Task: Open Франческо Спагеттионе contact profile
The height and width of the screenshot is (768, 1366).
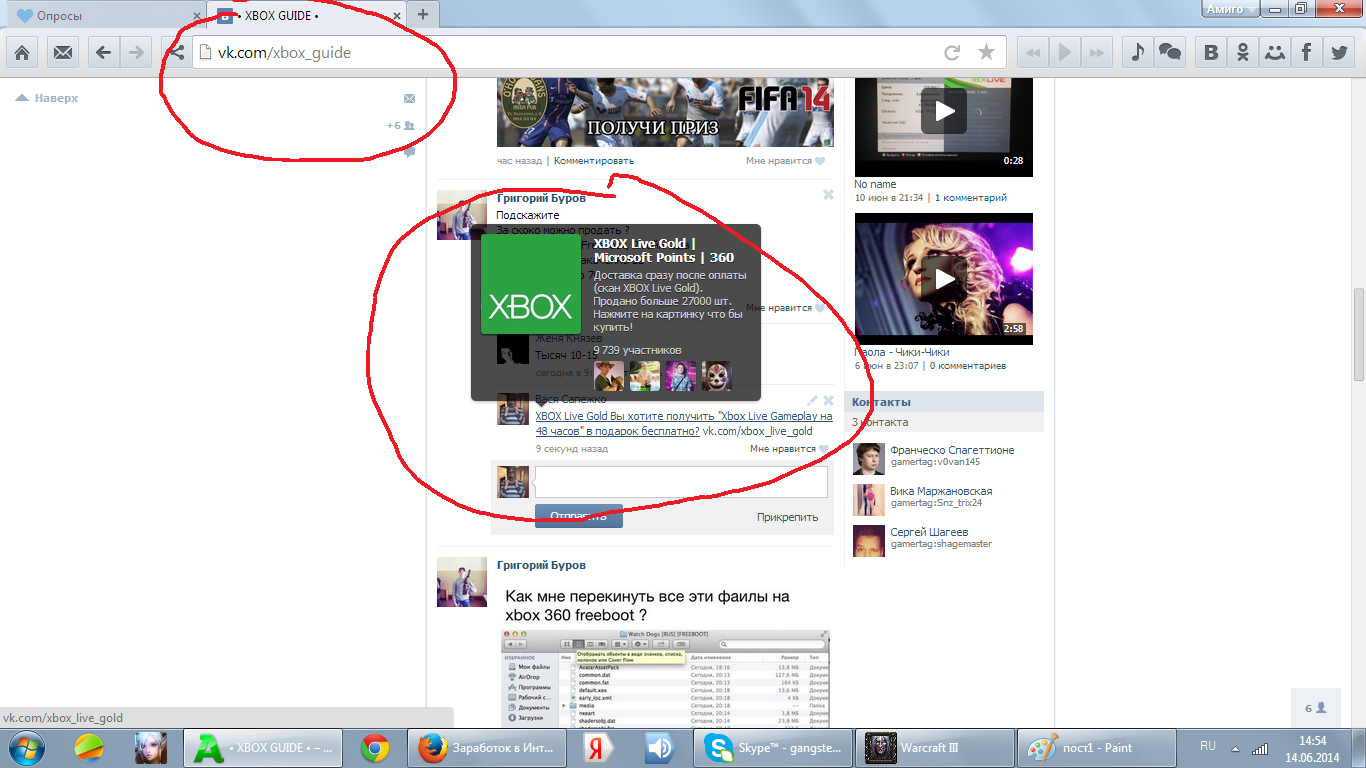Action: [x=952, y=450]
